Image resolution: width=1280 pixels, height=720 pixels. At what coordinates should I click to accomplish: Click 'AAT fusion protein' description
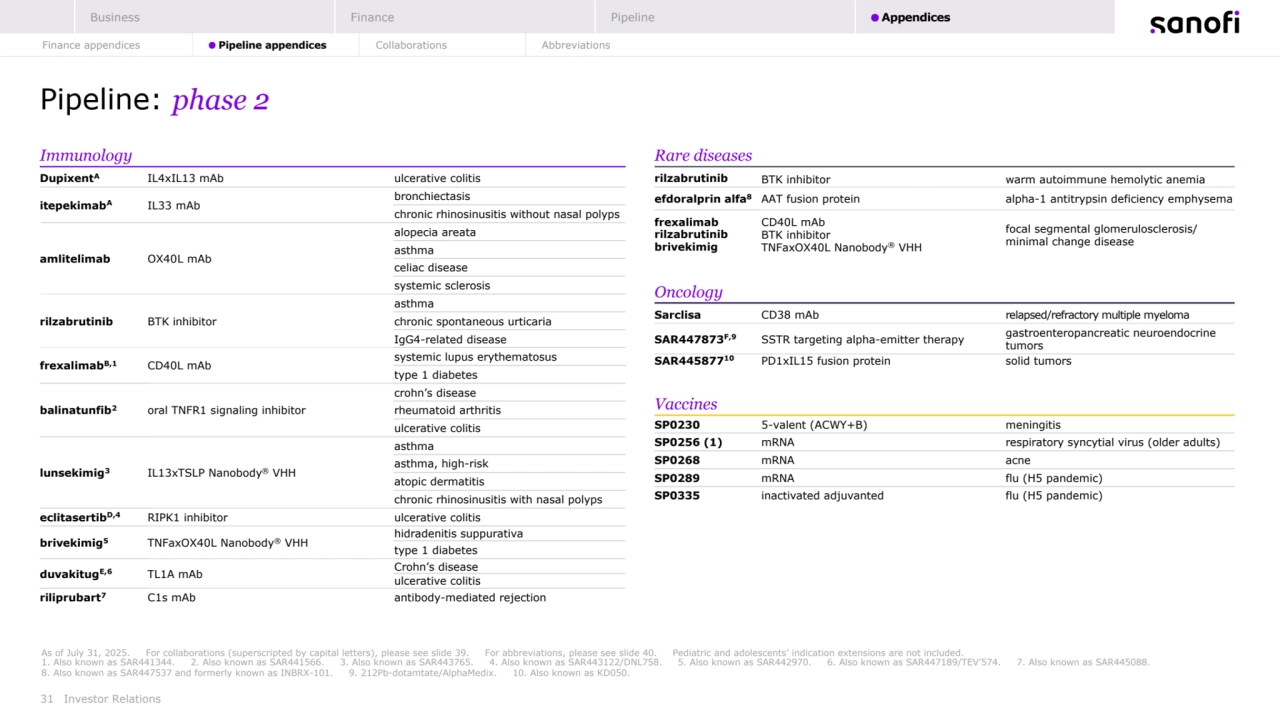(810, 199)
